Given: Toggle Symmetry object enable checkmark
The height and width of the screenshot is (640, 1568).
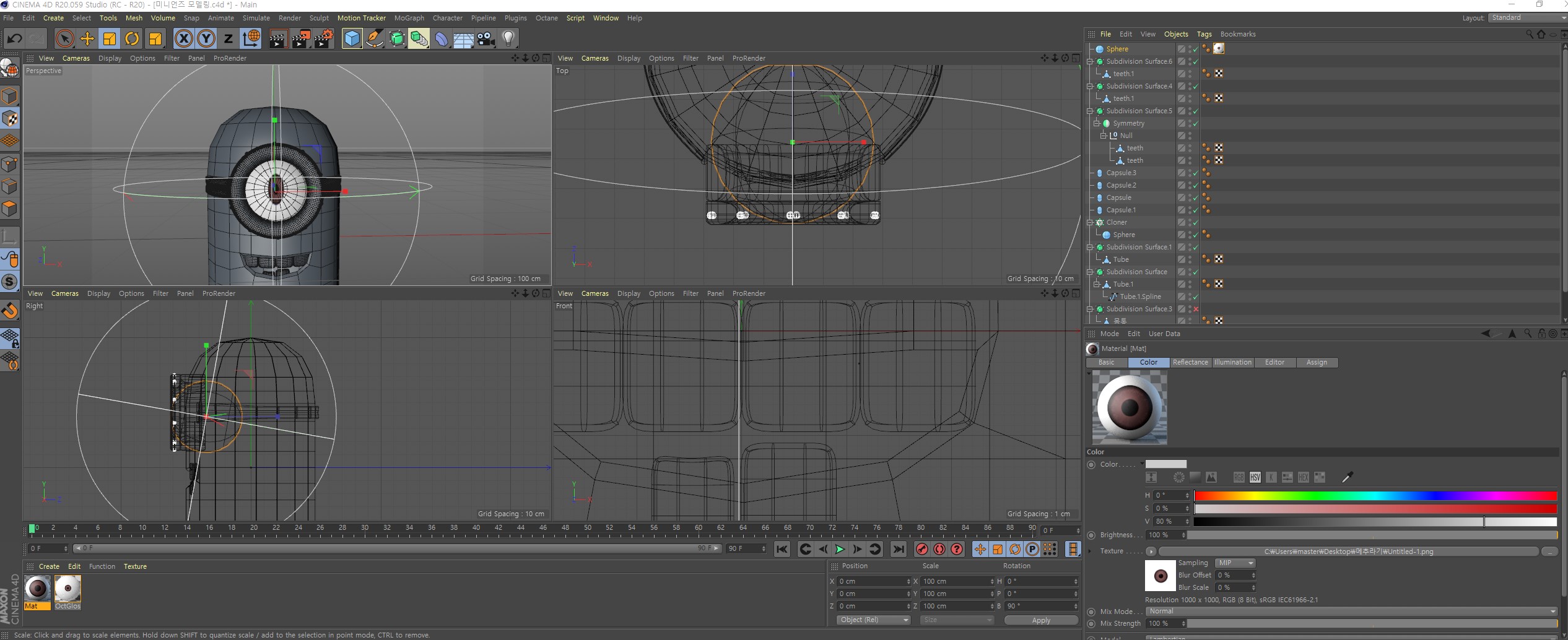Looking at the screenshot, I should pyautogui.click(x=1196, y=123).
